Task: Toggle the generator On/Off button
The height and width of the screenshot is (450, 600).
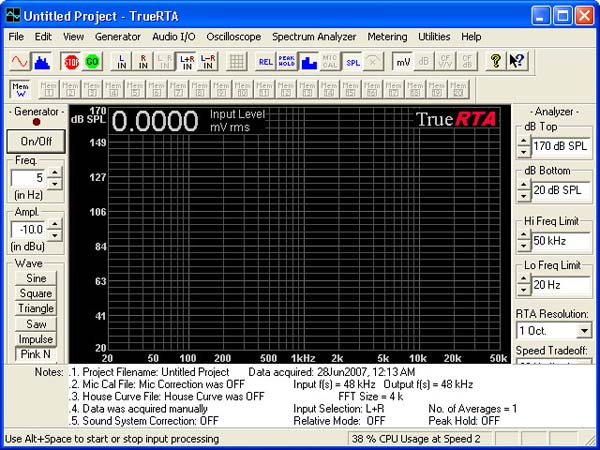Action: 36,141
